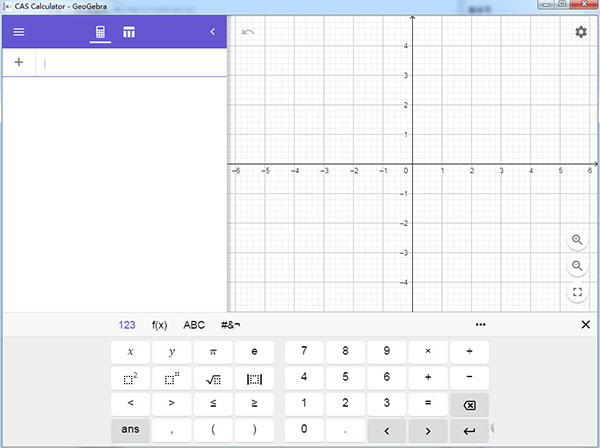Zoom in on the graph
This screenshot has width=600, height=448.
click(x=577, y=240)
